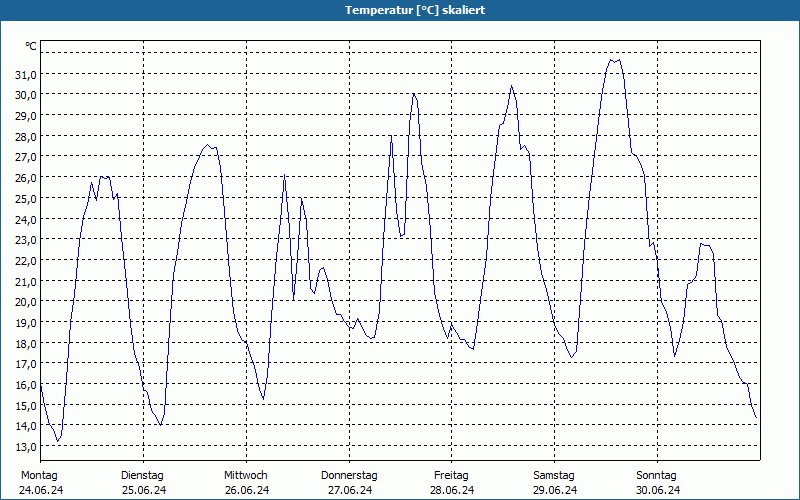Click the 26.06.24 date label
Image resolution: width=800 pixels, height=500 pixels.
coord(247,490)
